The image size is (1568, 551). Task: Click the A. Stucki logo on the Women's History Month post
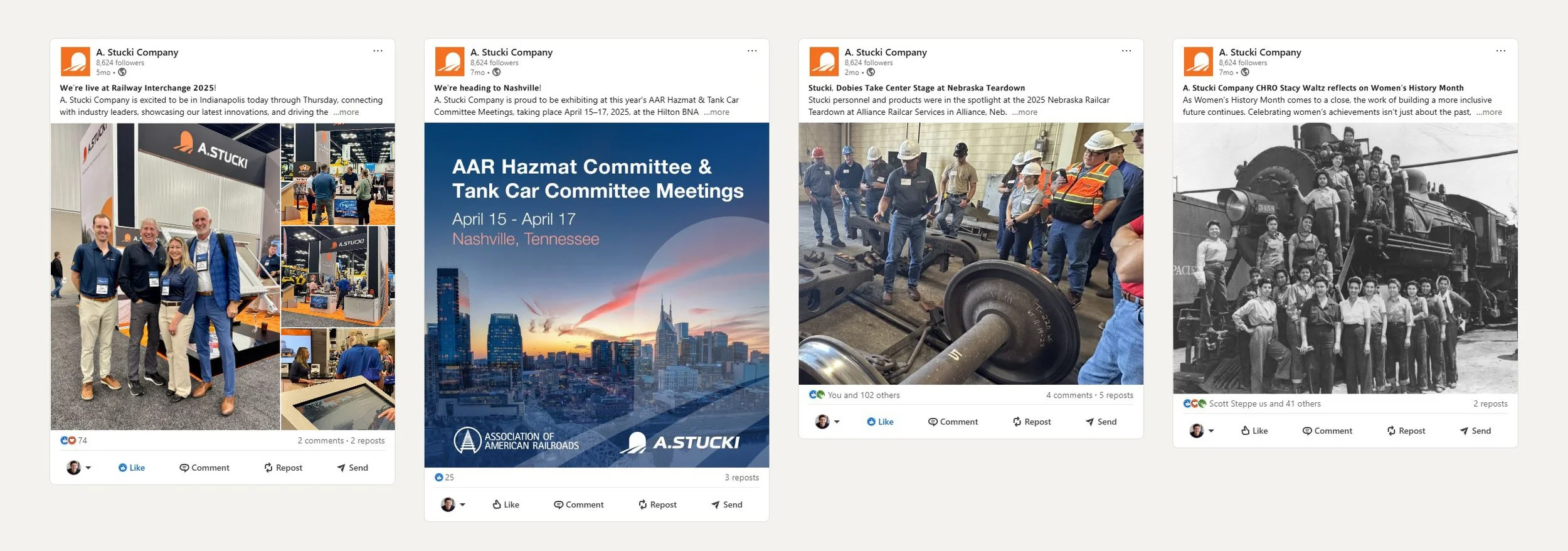point(1199,62)
